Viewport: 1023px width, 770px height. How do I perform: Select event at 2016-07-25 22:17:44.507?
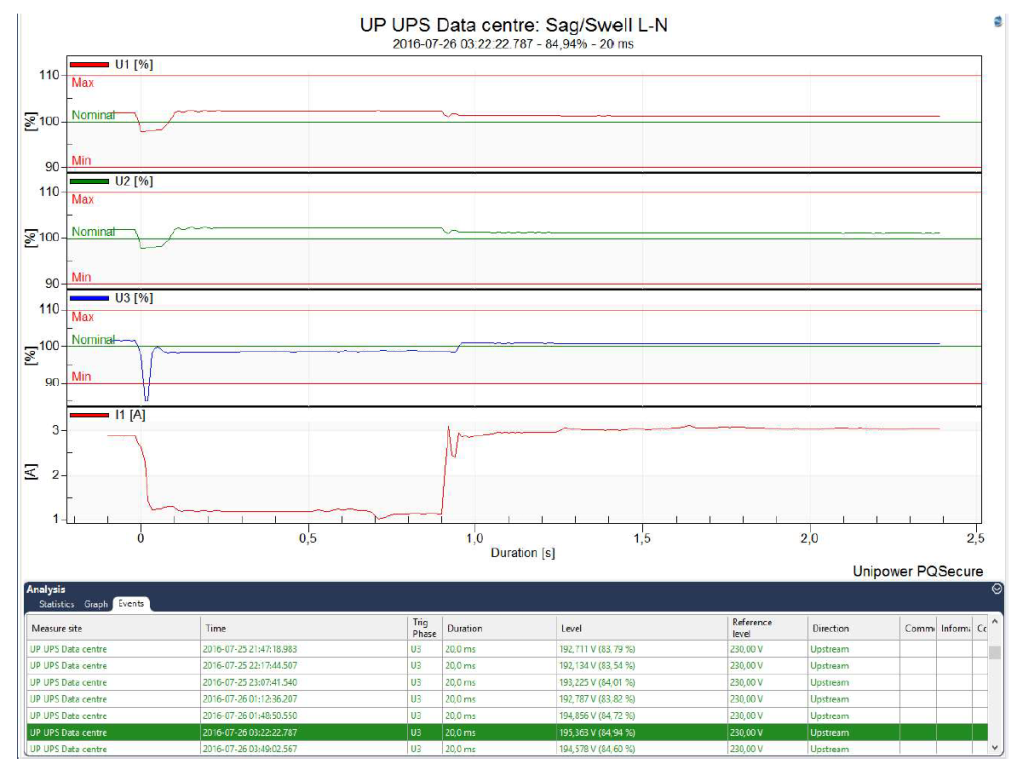506,666
